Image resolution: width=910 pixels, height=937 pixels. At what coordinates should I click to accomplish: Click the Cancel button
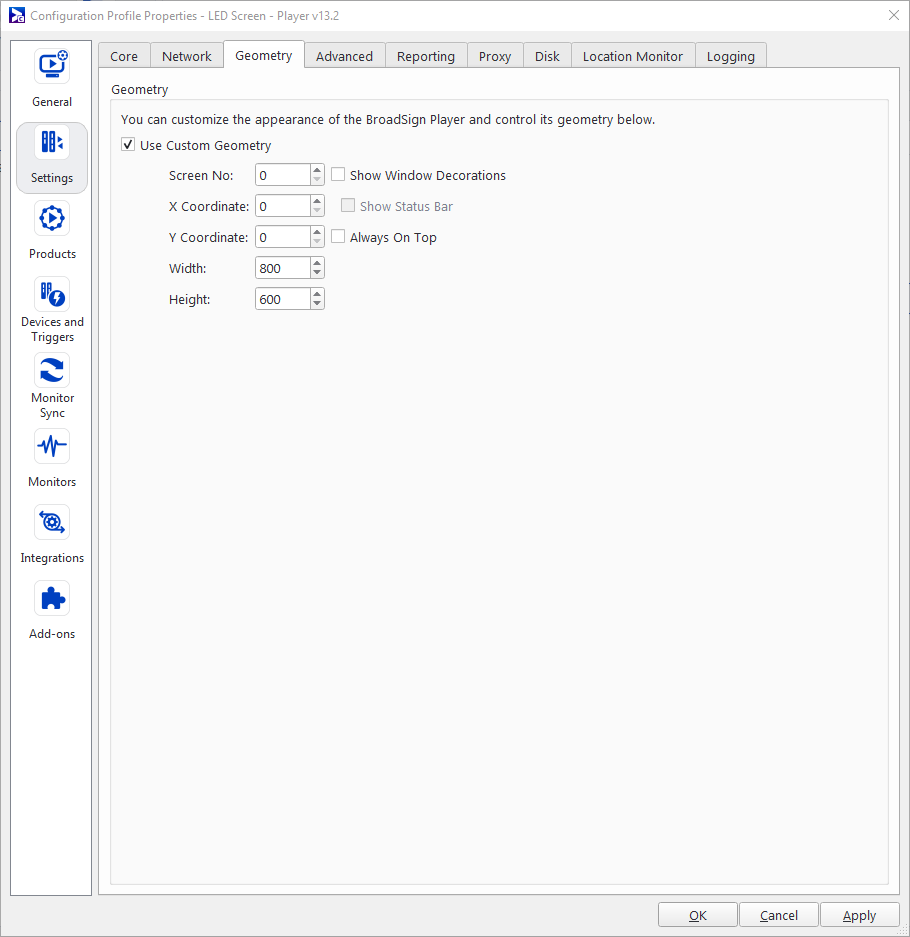778,915
